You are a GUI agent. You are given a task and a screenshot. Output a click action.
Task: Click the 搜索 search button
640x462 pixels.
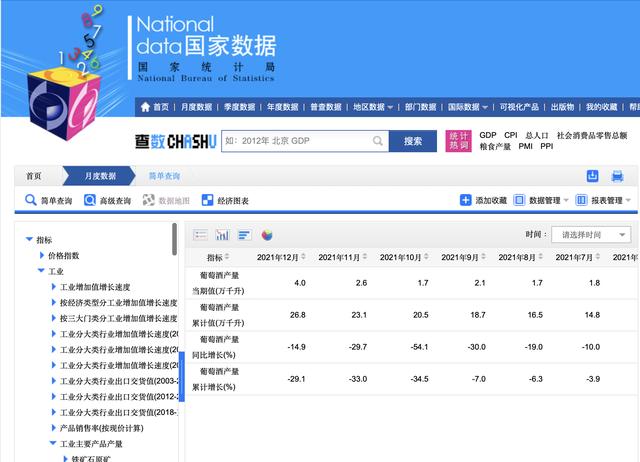click(413, 141)
